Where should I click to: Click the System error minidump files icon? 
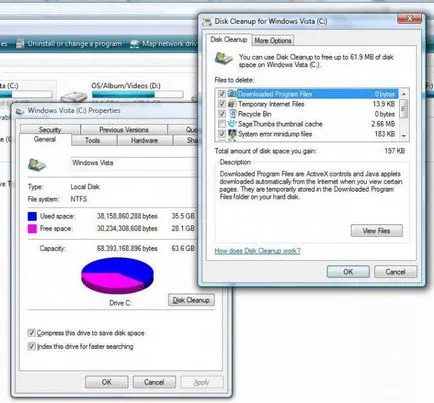pyautogui.click(x=232, y=134)
